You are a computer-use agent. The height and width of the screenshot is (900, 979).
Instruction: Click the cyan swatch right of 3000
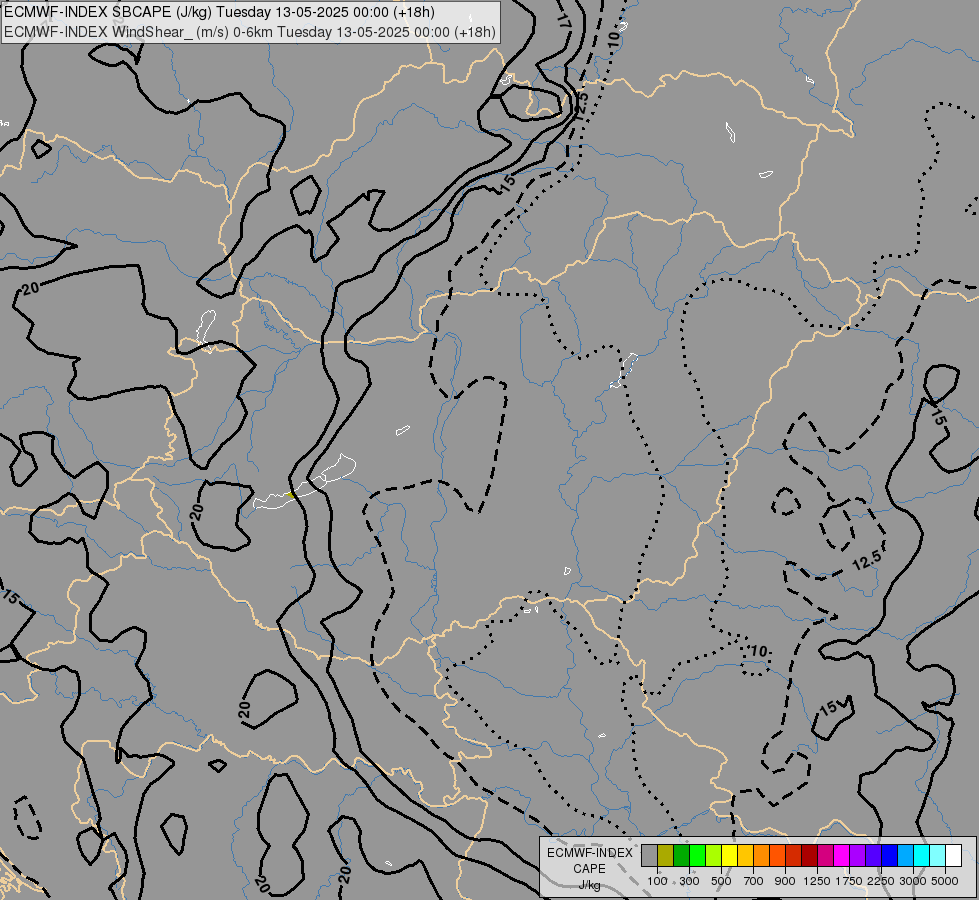922,855
